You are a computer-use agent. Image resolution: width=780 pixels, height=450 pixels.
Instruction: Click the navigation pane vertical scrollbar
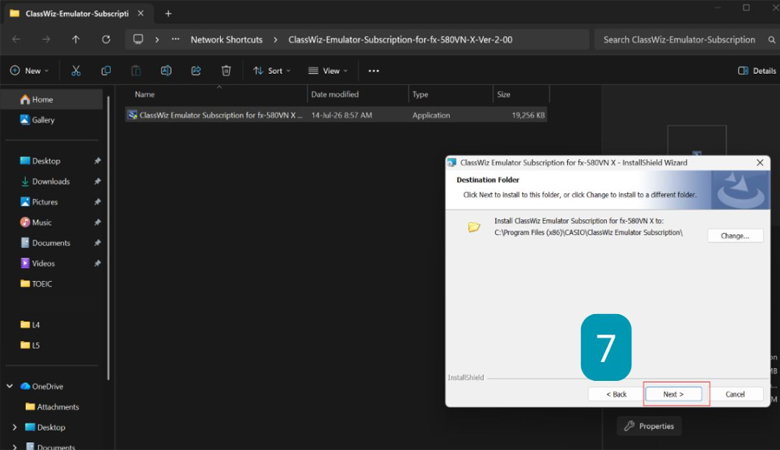(x=108, y=239)
